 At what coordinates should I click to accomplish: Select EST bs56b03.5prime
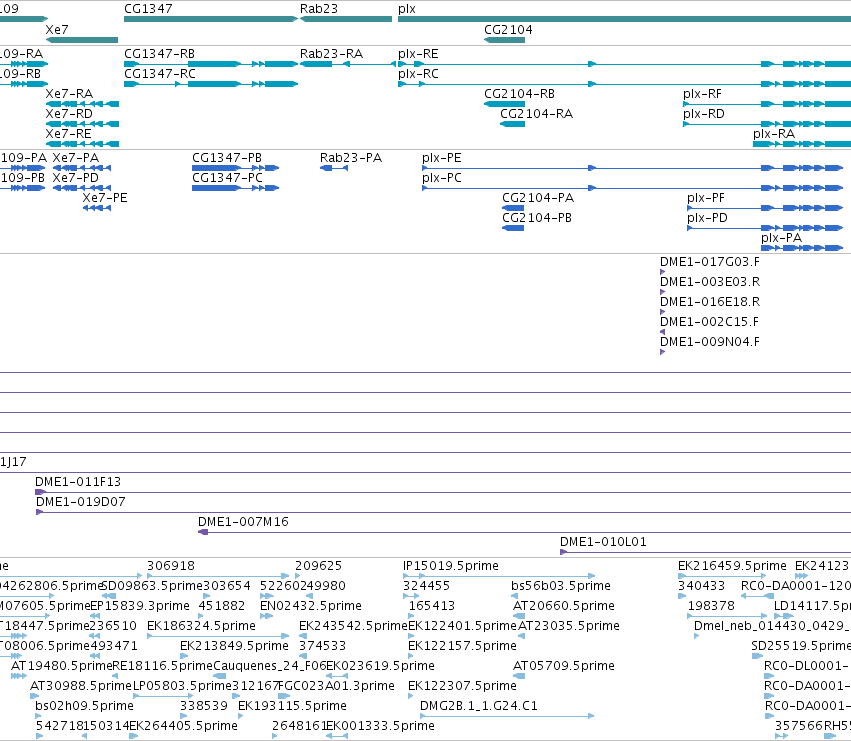coord(515,596)
